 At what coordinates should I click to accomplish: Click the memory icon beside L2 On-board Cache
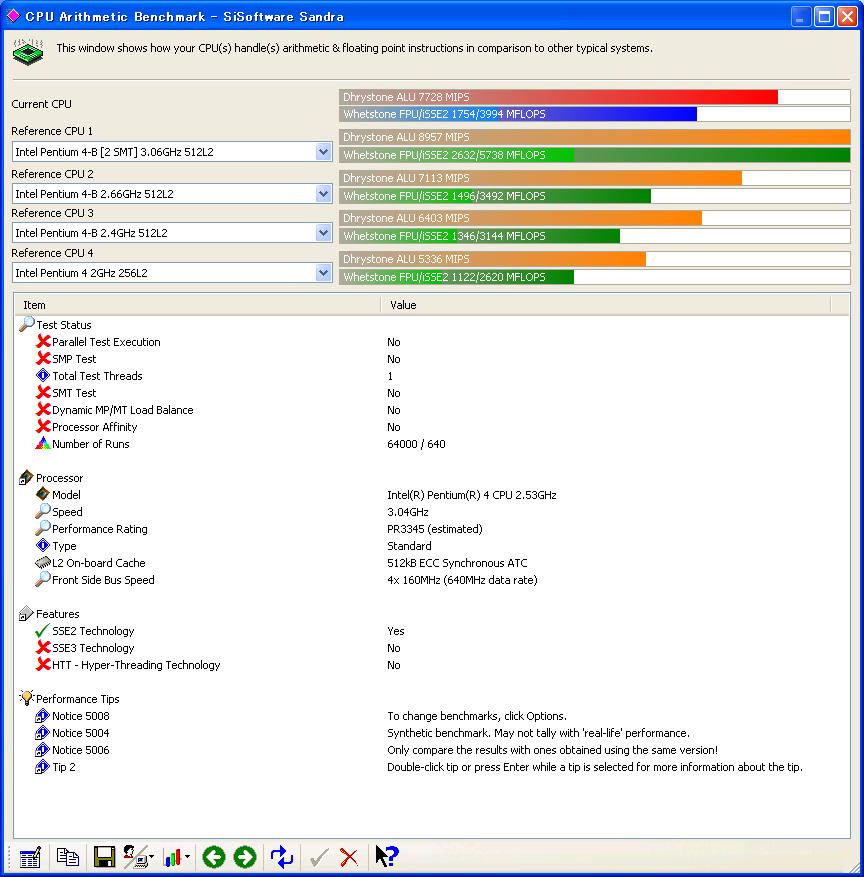click(43, 562)
